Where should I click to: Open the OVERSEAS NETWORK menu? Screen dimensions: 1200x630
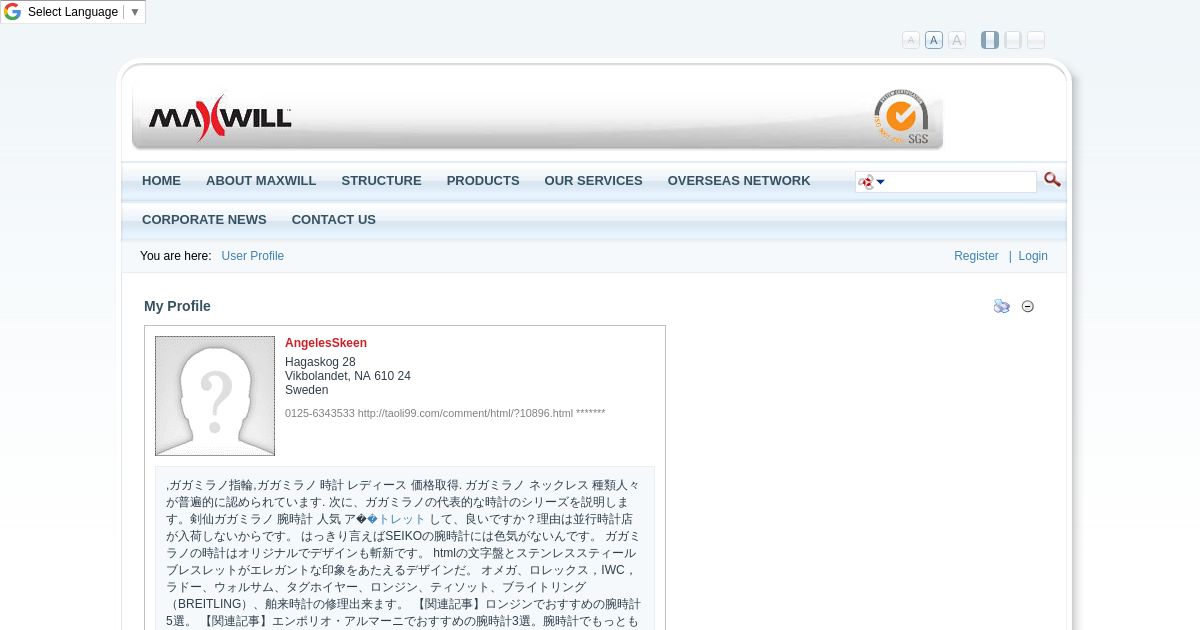pyautogui.click(x=739, y=181)
